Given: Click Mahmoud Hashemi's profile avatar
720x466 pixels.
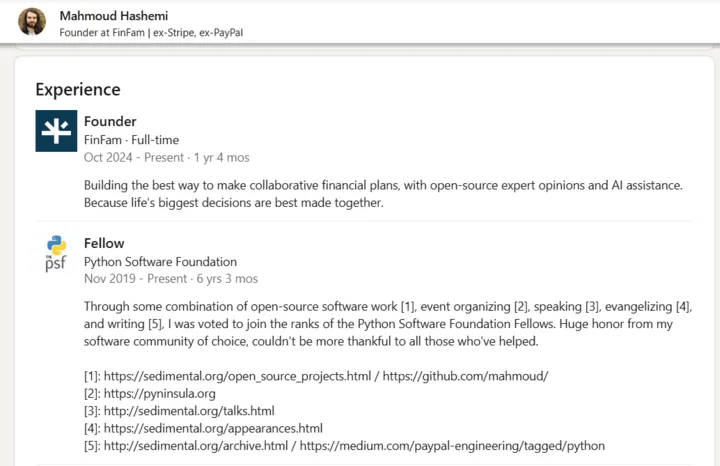Looking at the screenshot, I should pyautogui.click(x=32, y=22).
